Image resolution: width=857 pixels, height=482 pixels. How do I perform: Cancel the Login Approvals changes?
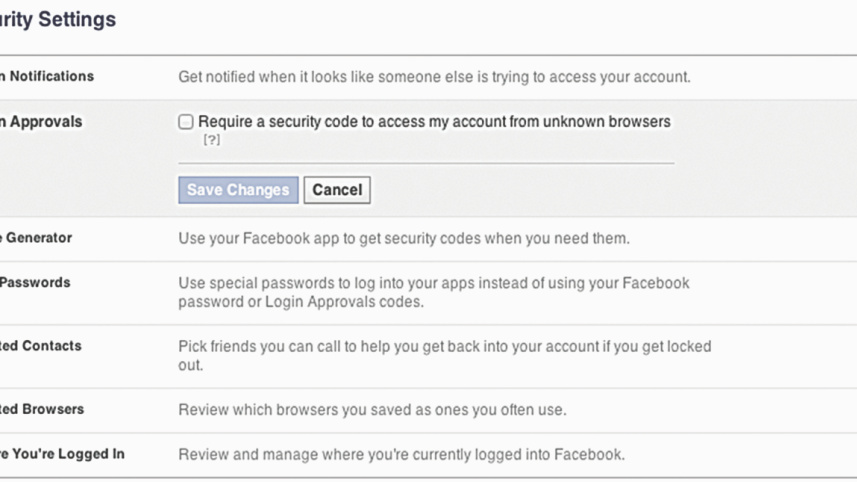point(337,190)
